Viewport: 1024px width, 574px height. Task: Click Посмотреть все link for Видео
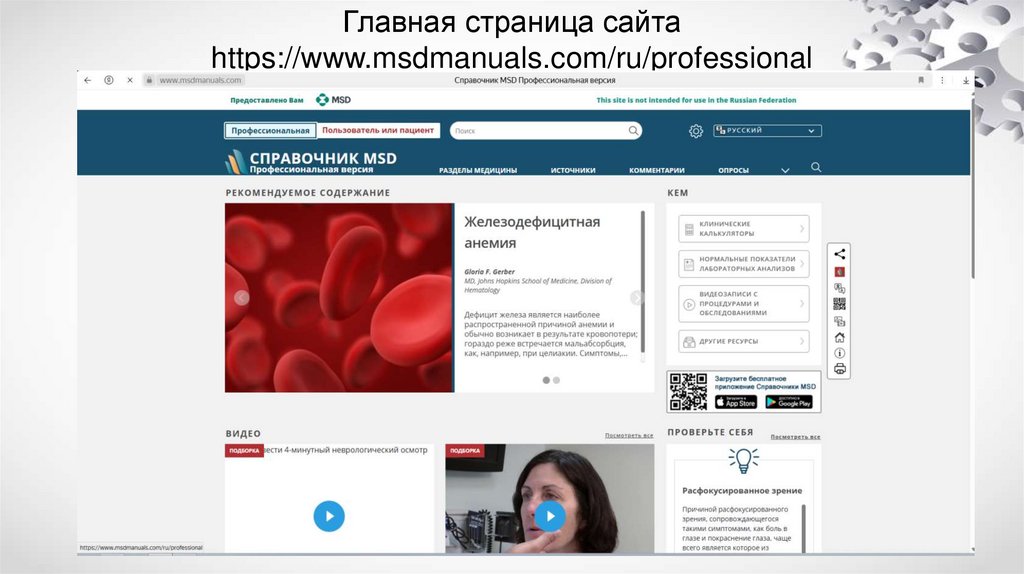[x=629, y=436]
